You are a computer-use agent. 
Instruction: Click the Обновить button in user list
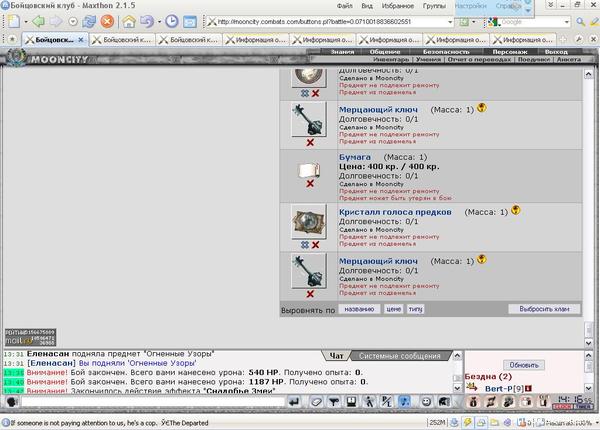click(x=524, y=365)
